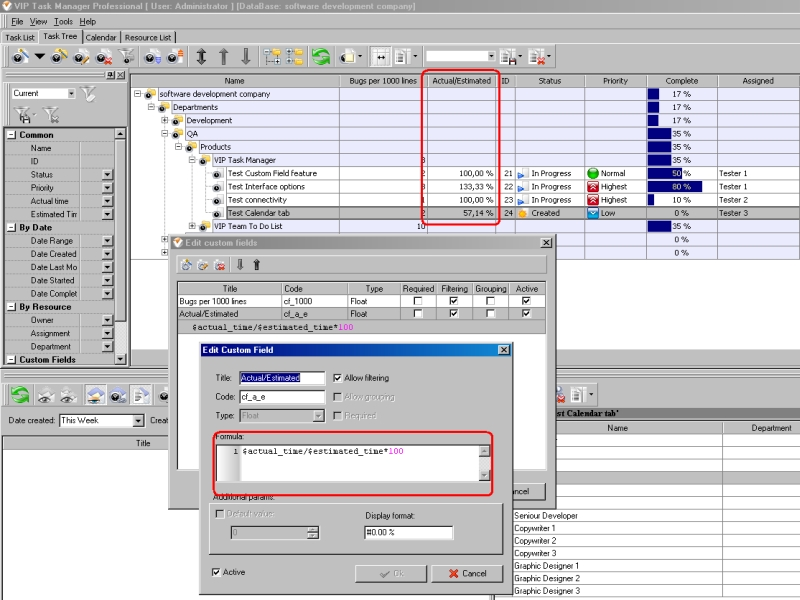Image resolution: width=800 pixels, height=600 pixels.
Task: Toggle Active checkbox for Actual/Estimated row
Action: [526, 314]
